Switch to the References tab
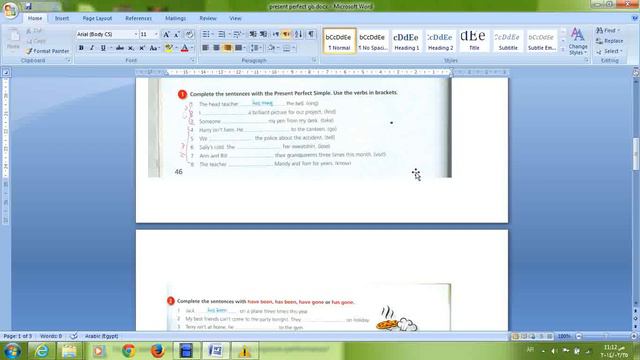The width and height of the screenshot is (640, 360). pos(138,18)
